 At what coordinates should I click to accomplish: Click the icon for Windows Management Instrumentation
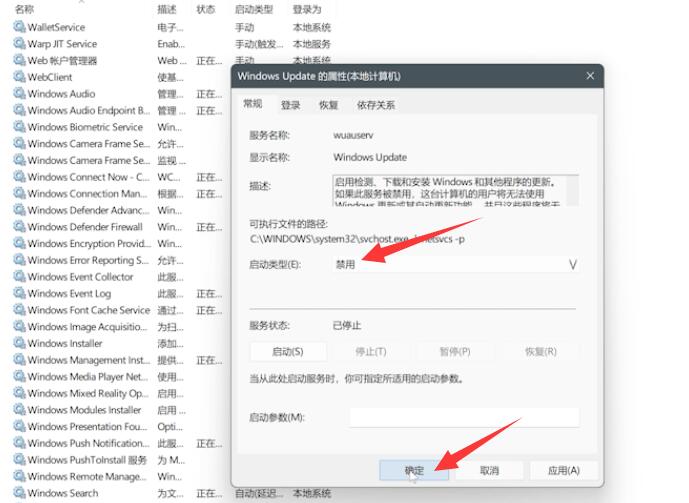[19, 360]
